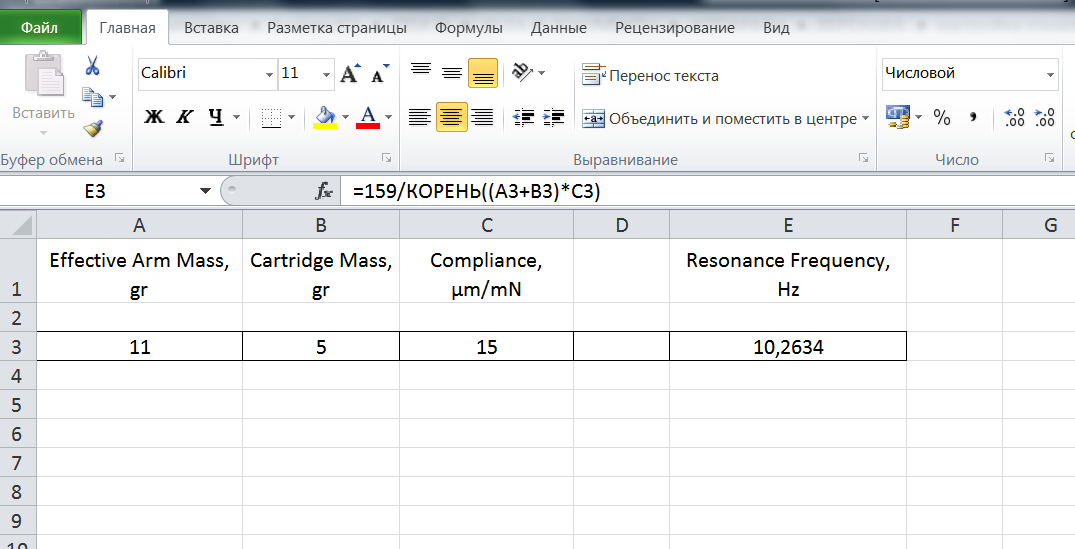Click the Cut scissors icon
This screenshot has width=1075, height=549.
(93, 66)
